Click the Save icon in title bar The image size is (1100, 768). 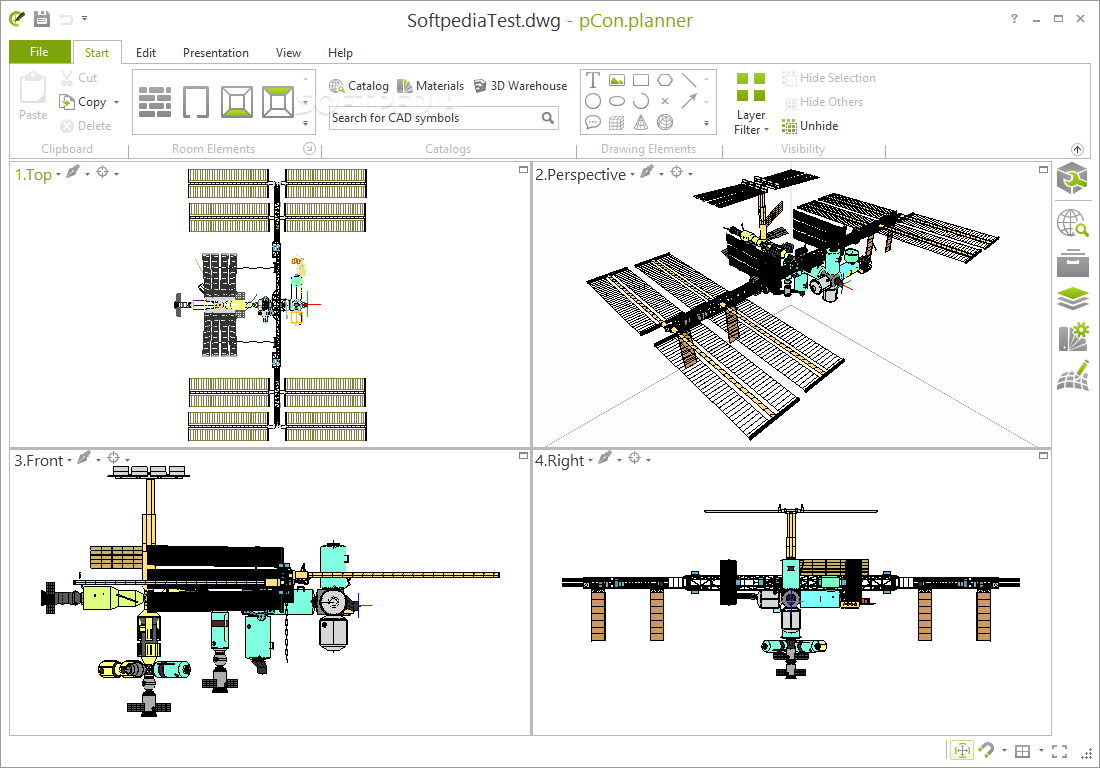point(42,19)
